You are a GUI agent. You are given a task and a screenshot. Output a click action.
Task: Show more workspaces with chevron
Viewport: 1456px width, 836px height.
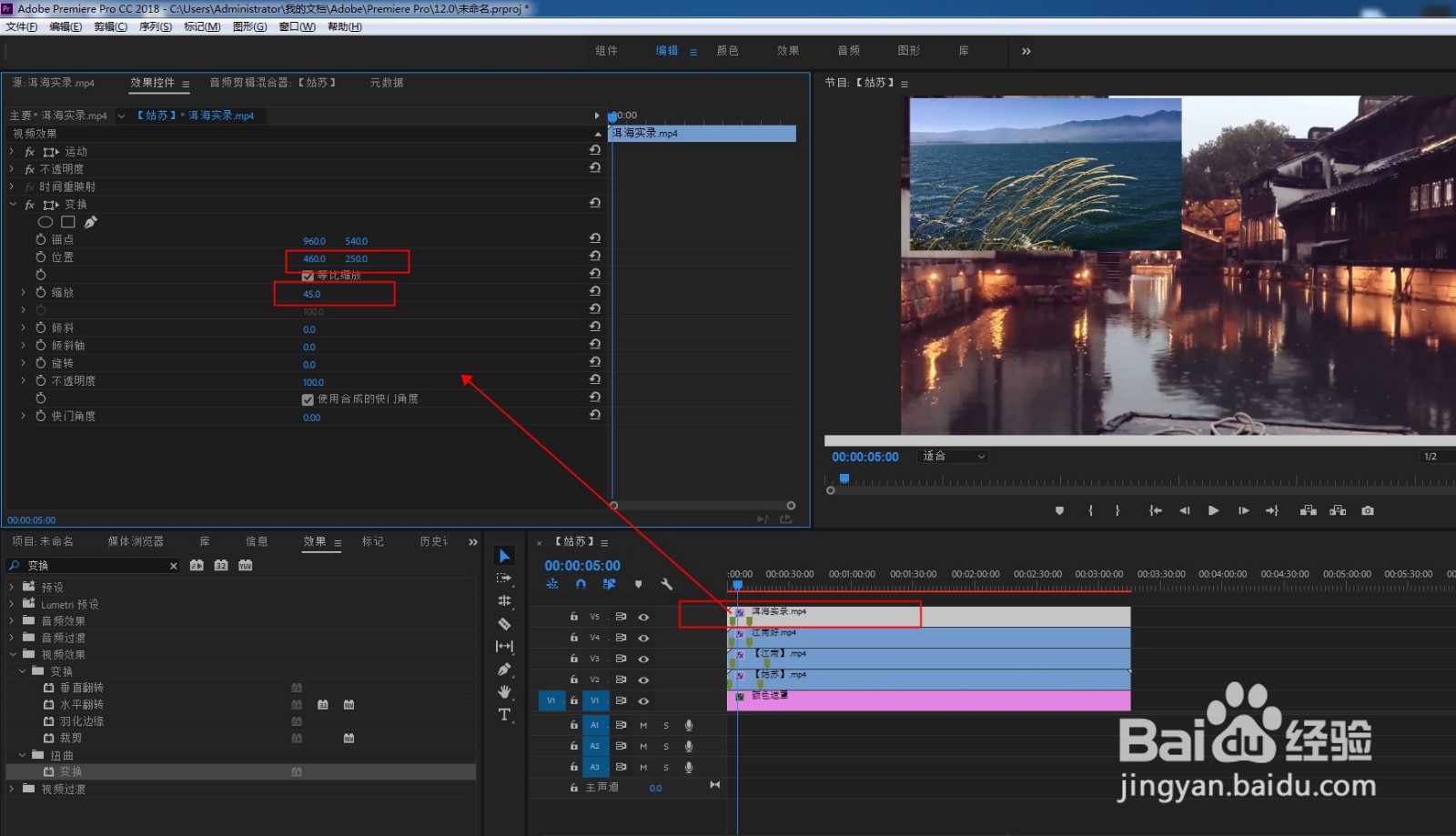click(x=1026, y=51)
